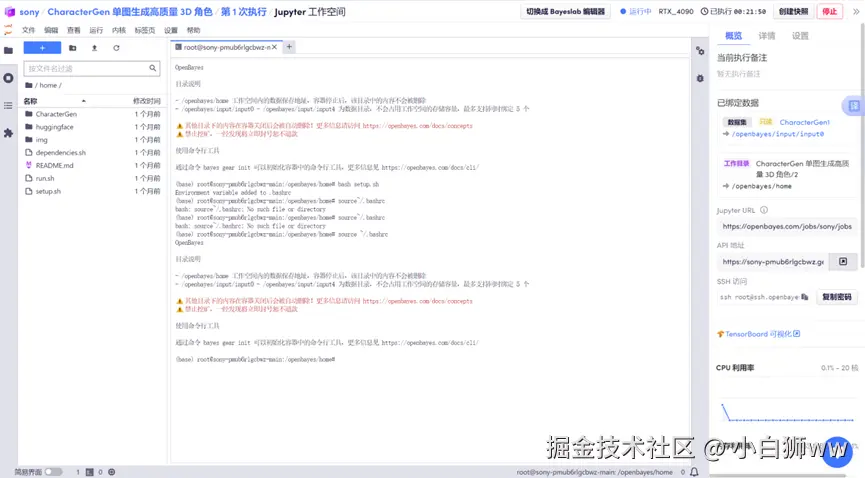Open the table of contents sidebar
The image size is (865, 478).
coord(8,105)
